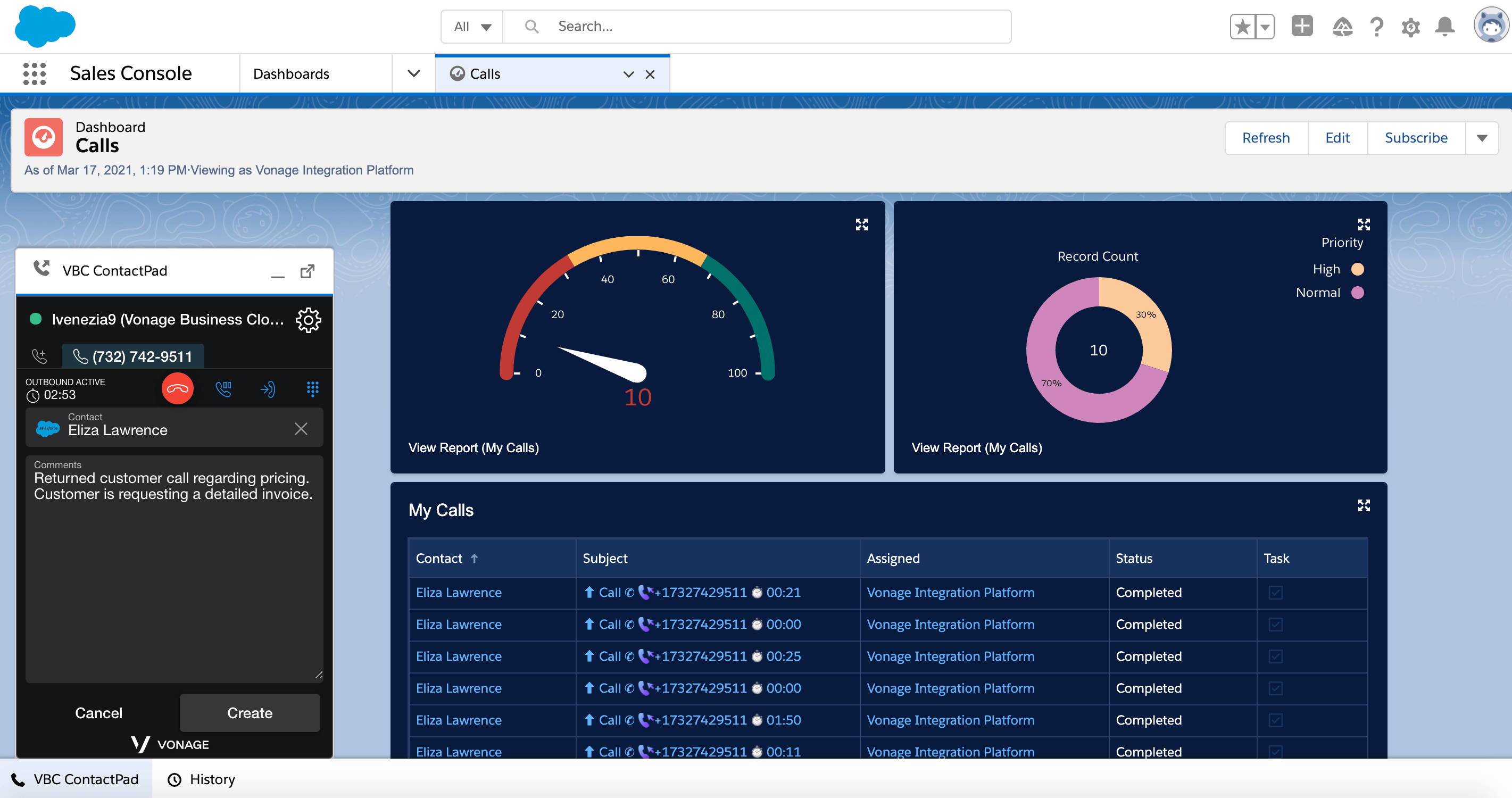Image resolution: width=1512 pixels, height=798 pixels.
Task: Click View Report (My Calls) gauge link
Action: (x=474, y=447)
